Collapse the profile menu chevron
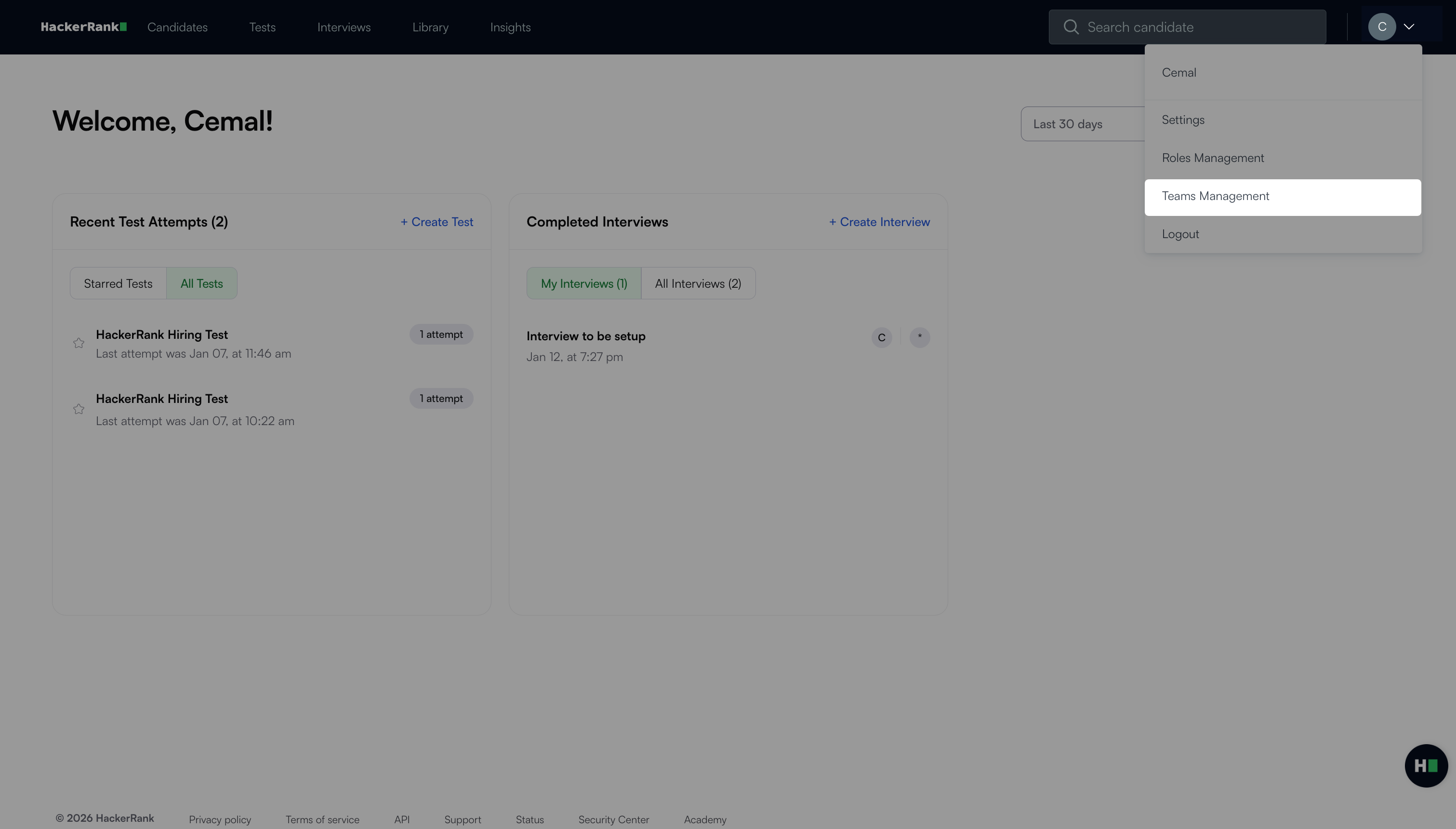1456x829 pixels. tap(1409, 27)
